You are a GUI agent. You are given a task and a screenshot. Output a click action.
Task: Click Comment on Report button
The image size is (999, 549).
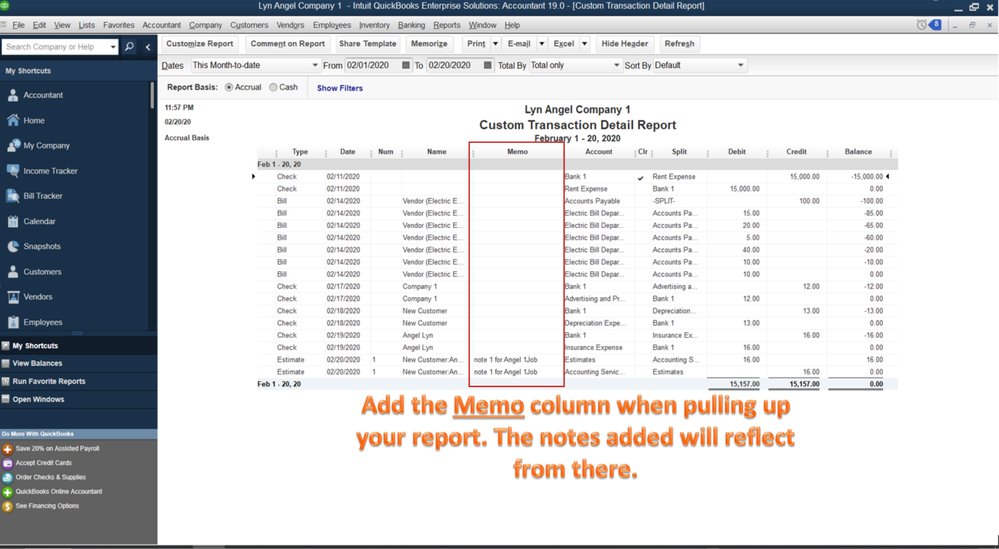pos(287,44)
